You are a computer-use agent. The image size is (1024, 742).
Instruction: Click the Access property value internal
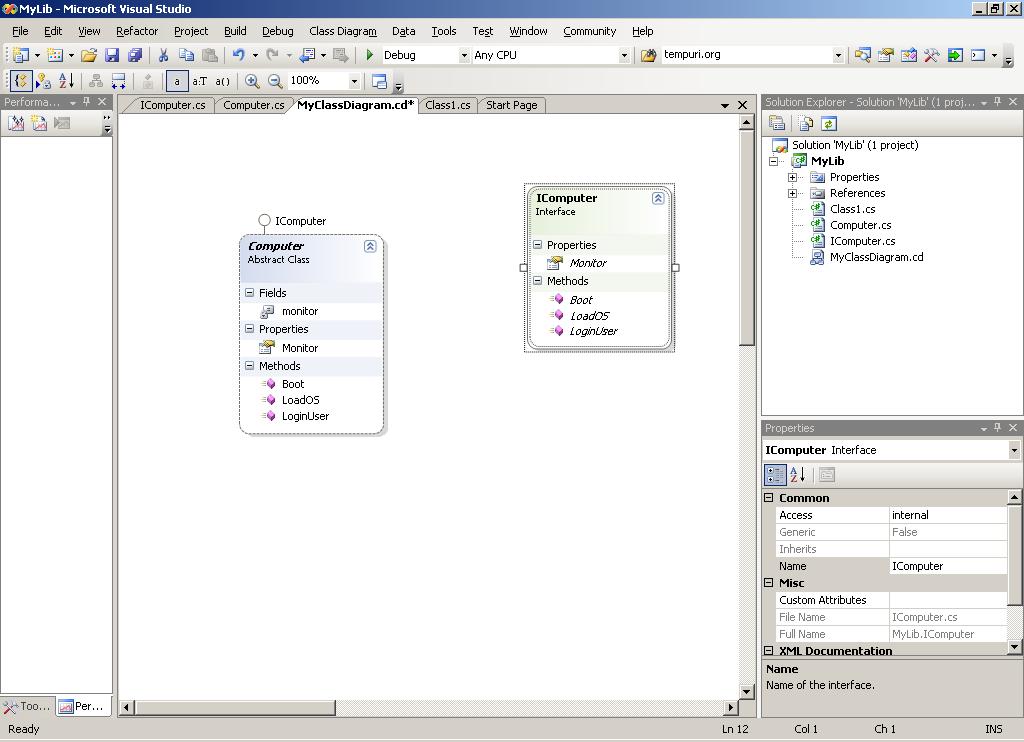click(948, 515)
